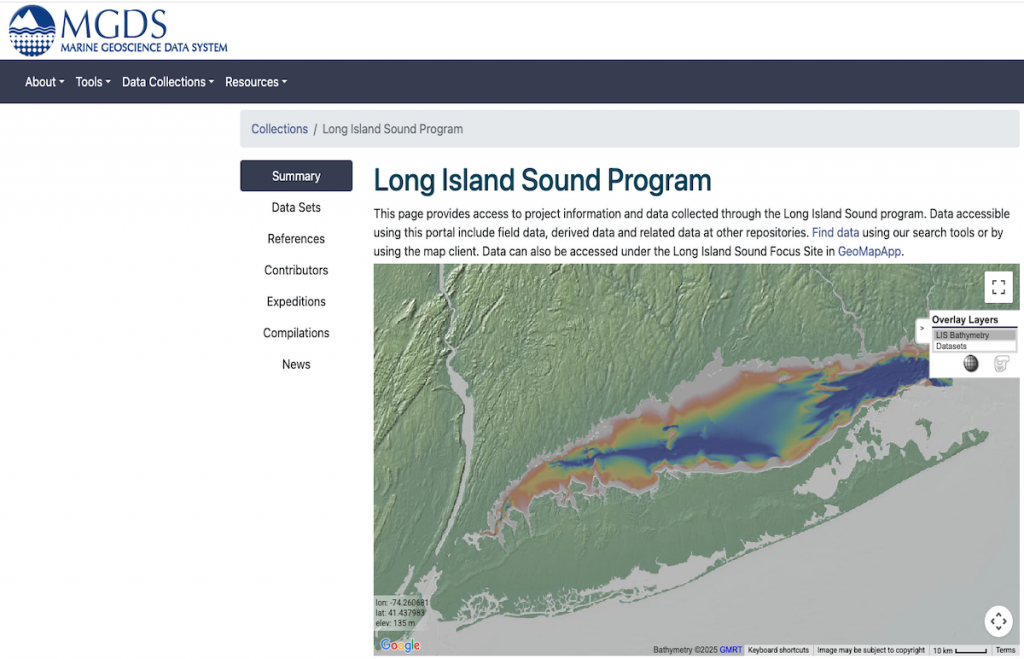Open the Tools dropdown menu
The image size is (1024, 659).
click(x=92, y=82)
